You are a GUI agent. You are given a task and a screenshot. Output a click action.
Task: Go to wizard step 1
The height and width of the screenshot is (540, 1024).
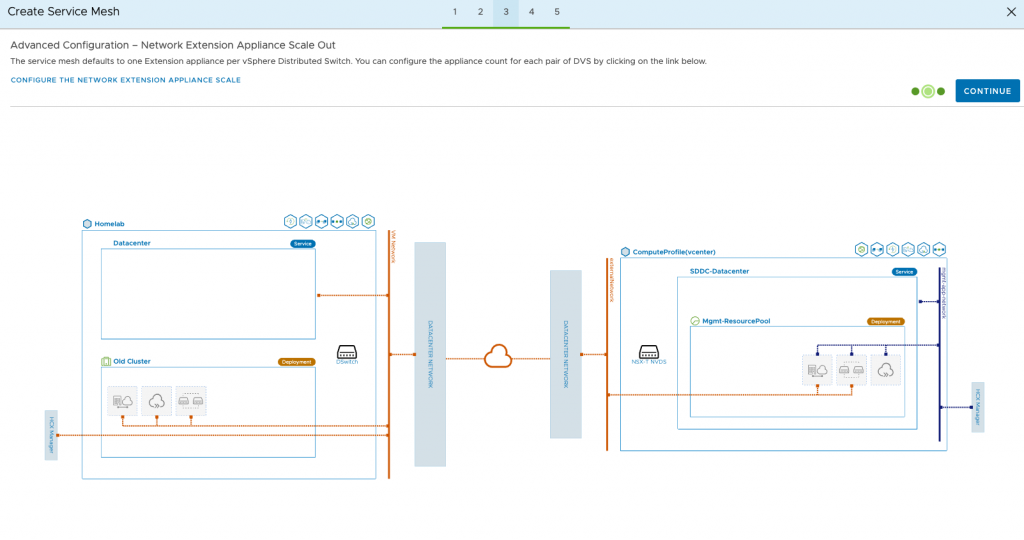455,12
